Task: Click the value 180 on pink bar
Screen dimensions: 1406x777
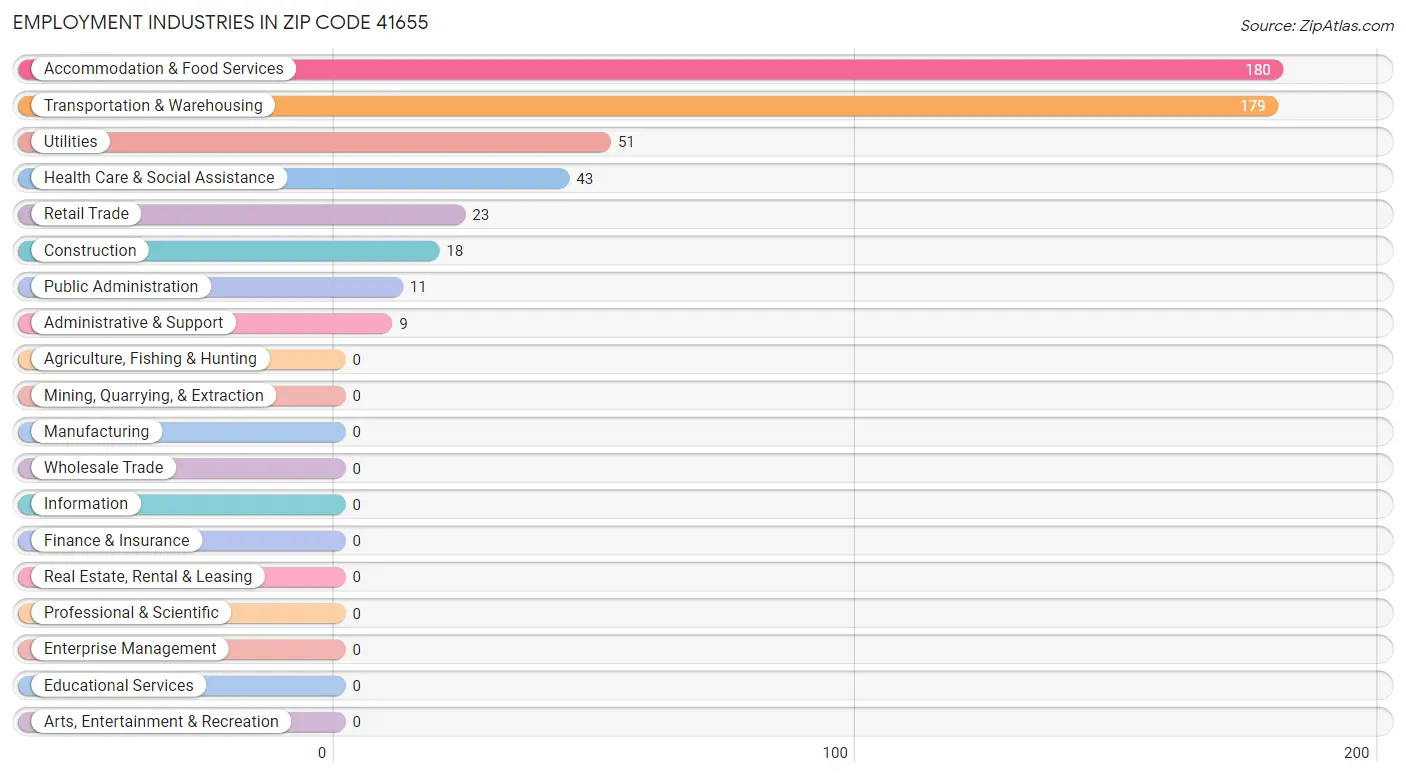Action: pos(1258,70)
